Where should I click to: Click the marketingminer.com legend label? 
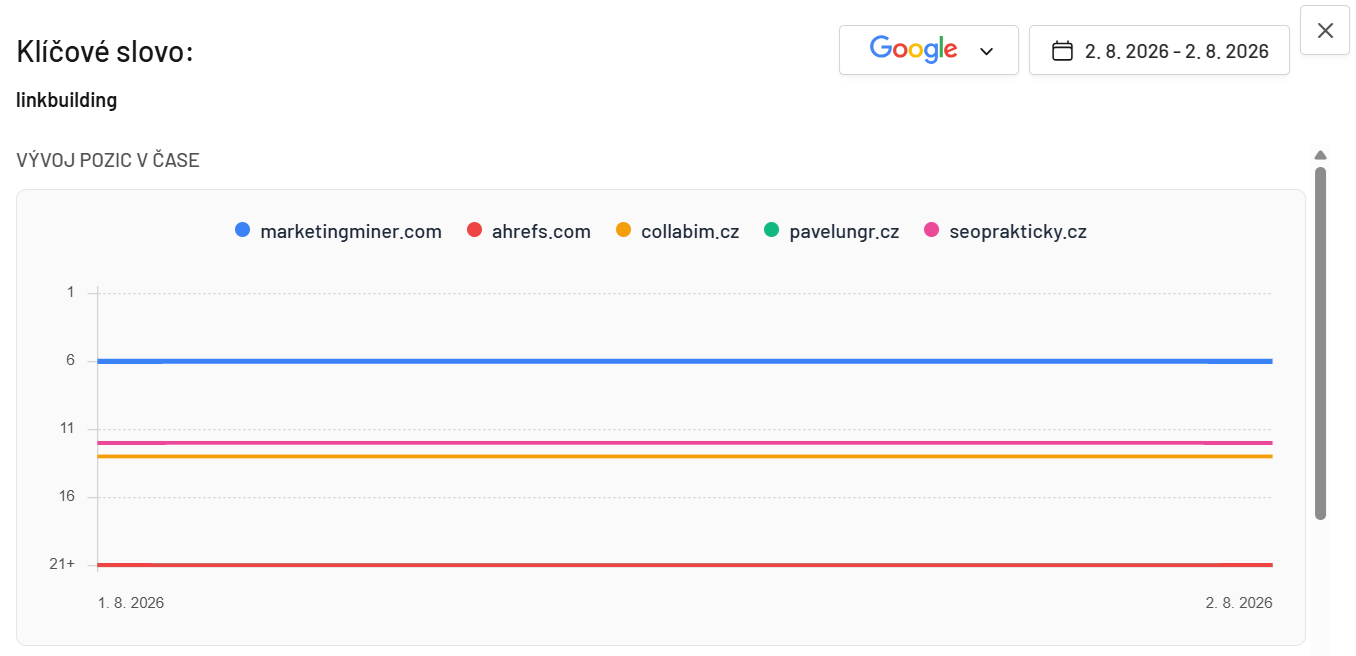[x=351, y=231]
